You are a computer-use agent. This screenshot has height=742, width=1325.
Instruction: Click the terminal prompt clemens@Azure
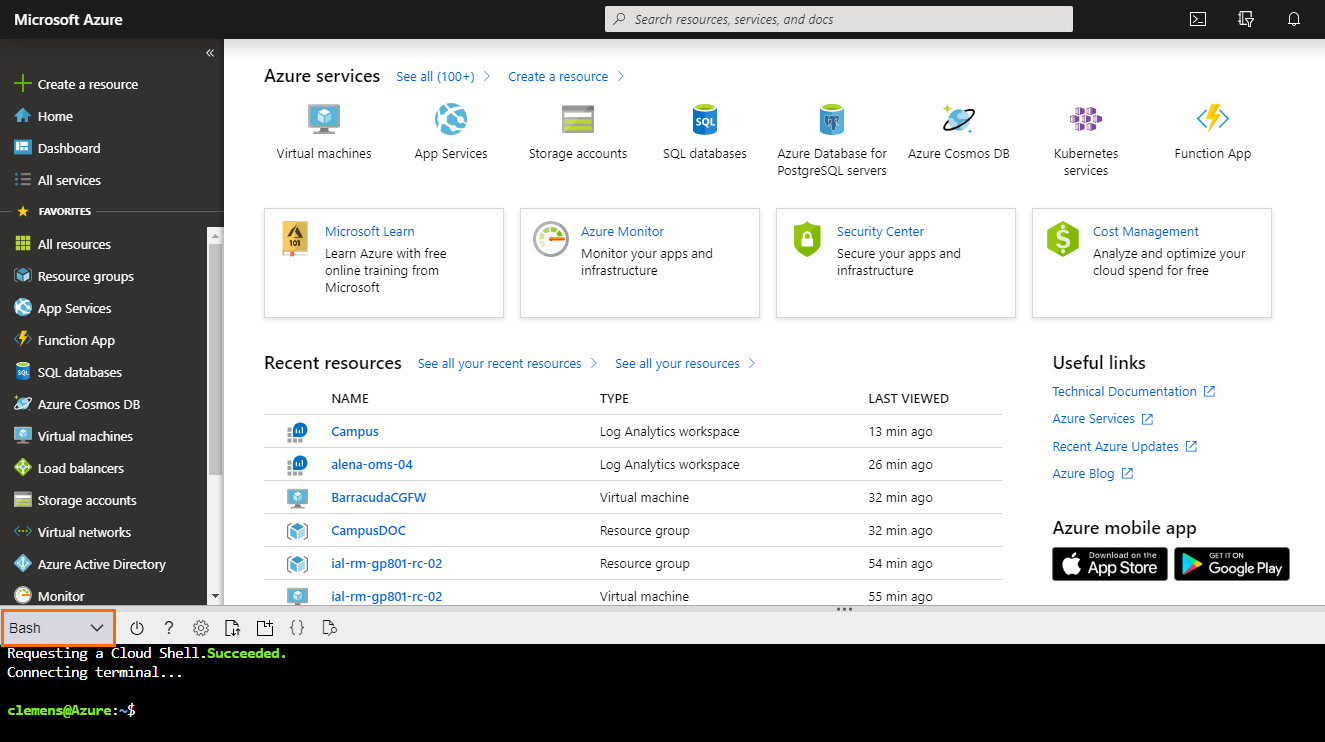click(70, 710)
